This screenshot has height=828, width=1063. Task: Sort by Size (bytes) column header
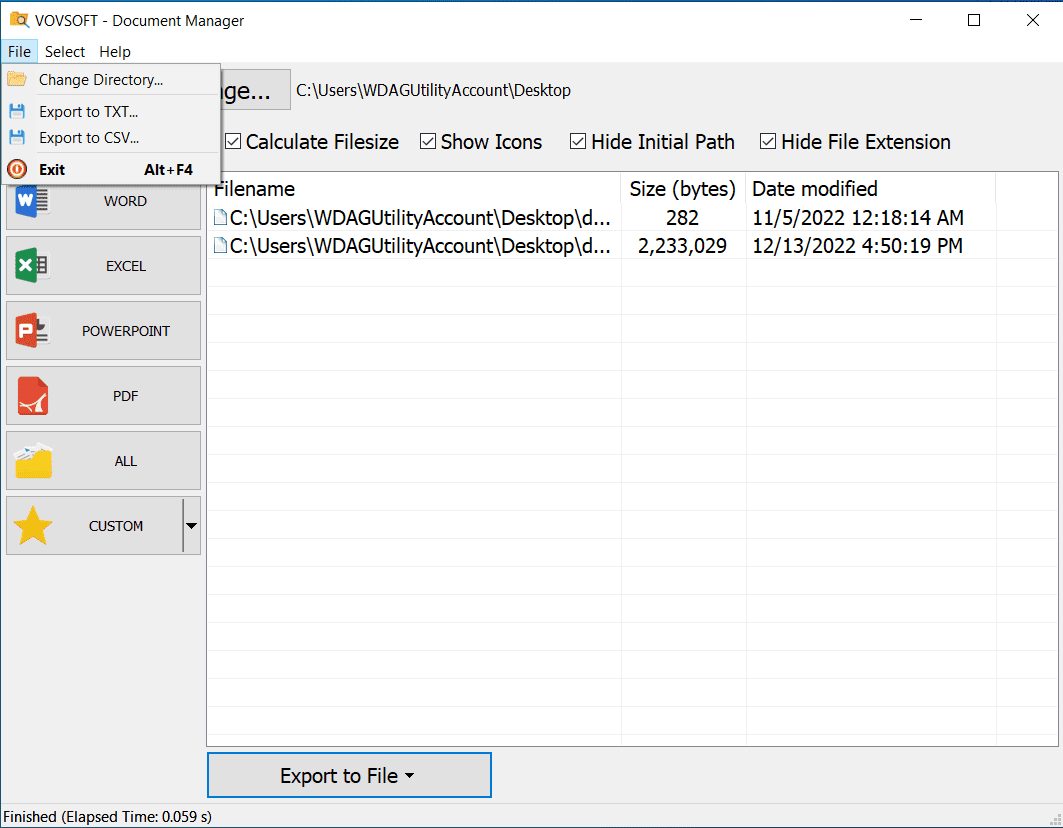pos(683,189)
